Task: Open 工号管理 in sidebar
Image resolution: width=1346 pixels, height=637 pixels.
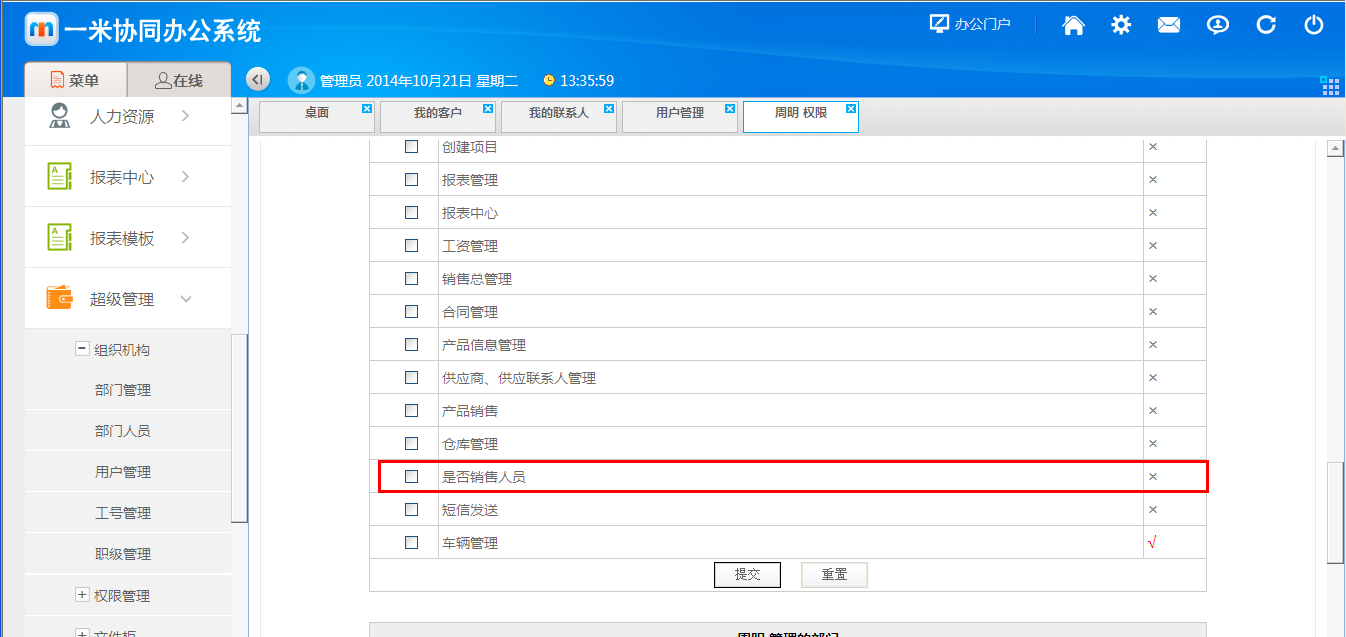Action: point(123,513)
